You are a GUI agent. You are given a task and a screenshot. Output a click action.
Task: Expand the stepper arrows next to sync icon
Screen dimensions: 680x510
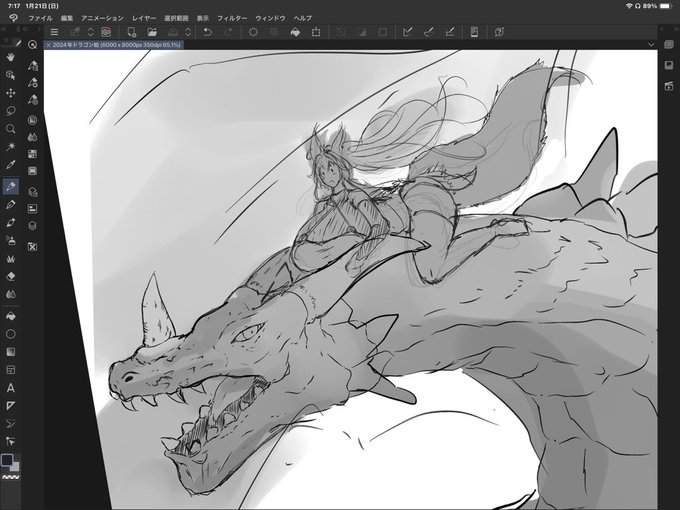(x=91, y=32)
